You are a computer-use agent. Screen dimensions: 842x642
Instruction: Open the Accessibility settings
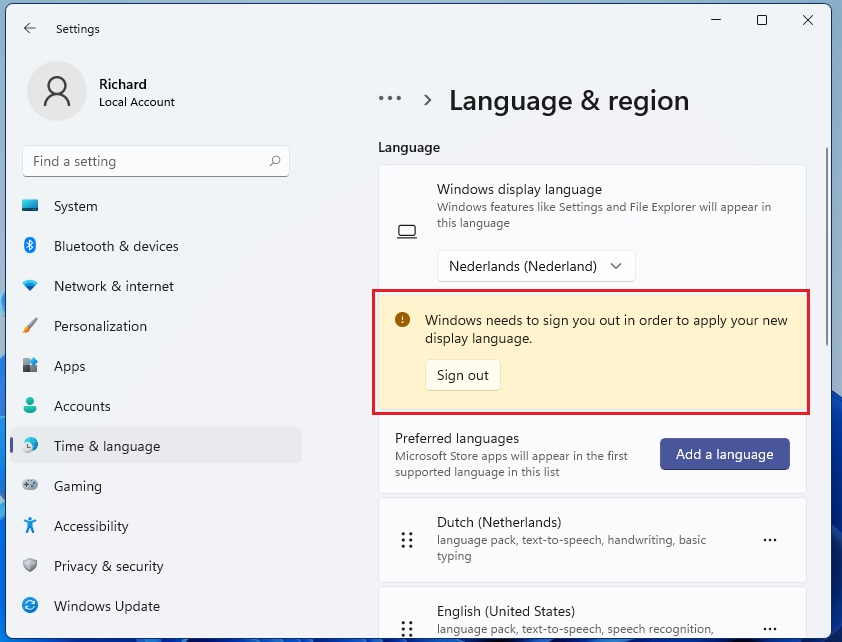[91, 526]
